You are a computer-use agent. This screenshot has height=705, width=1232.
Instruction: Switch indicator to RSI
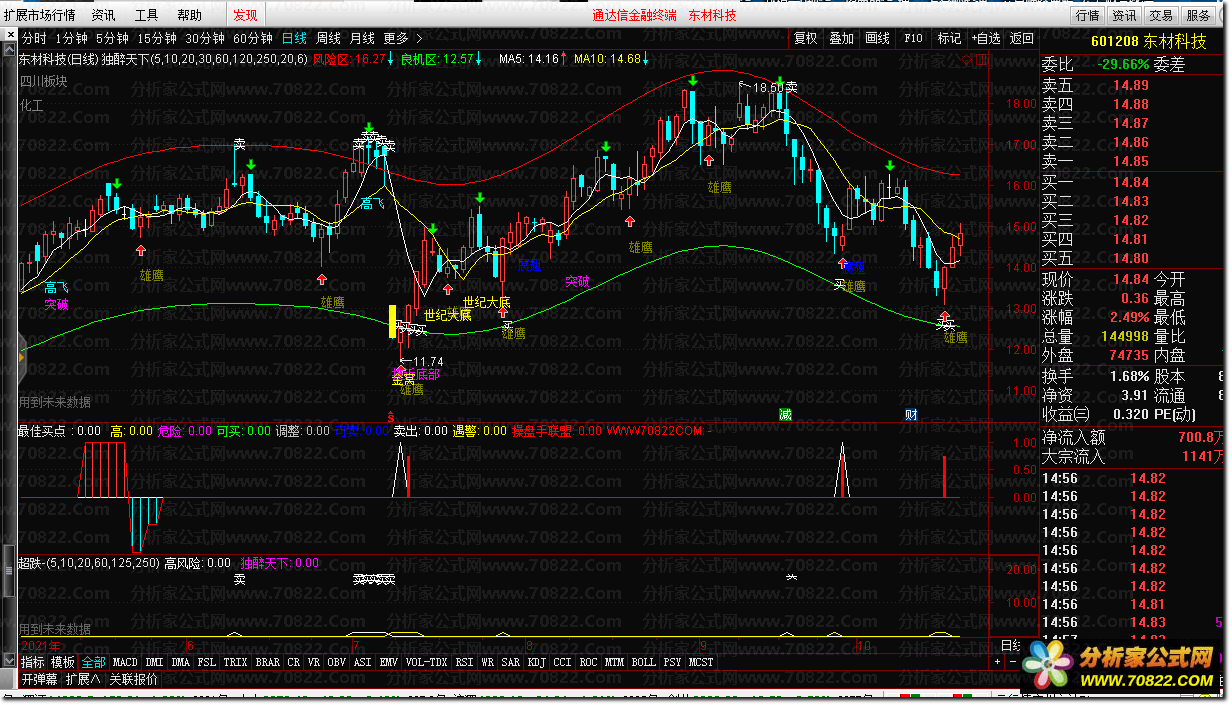(x=464, y=662)
